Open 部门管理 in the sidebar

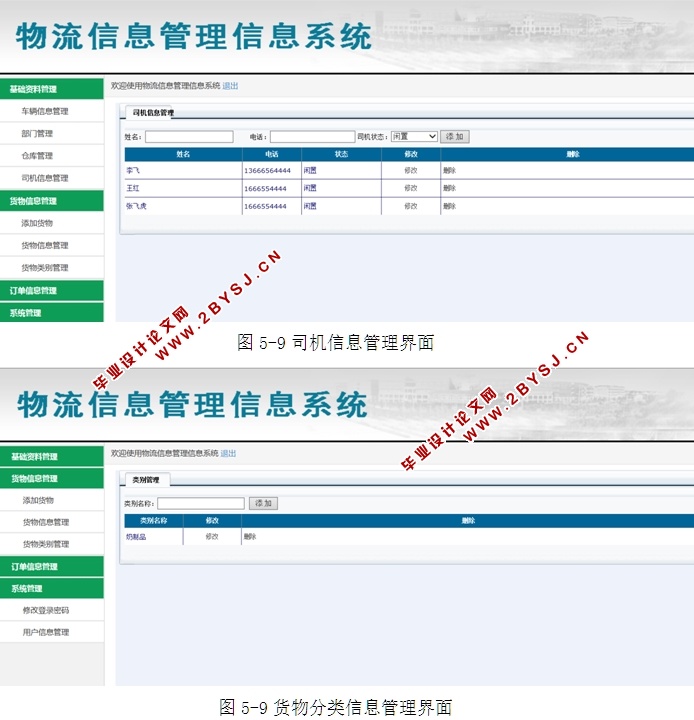pyautogui.click(x=37, y=134)
